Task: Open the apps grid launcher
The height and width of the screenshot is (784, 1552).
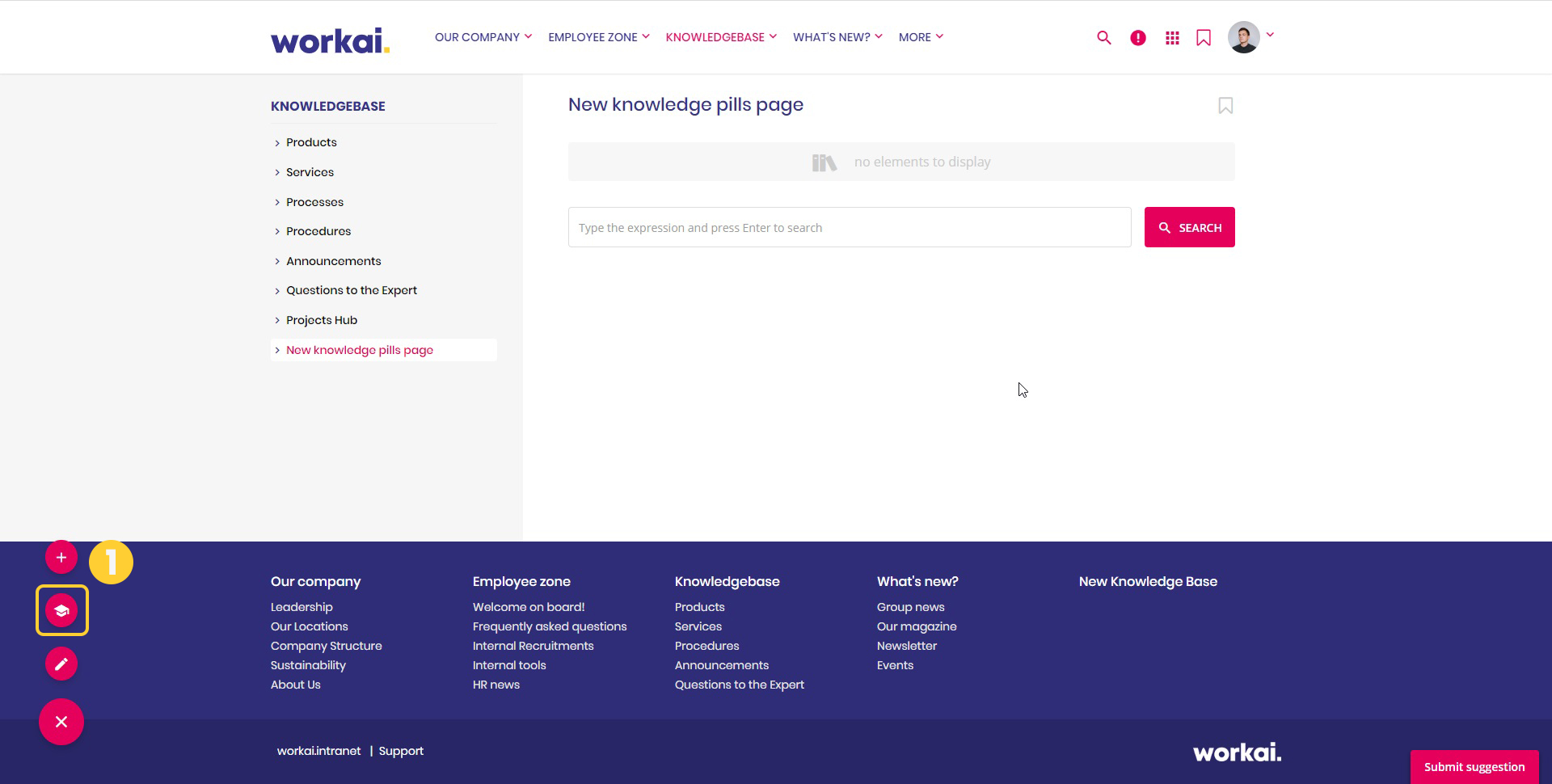Action: click(1172, 37)
